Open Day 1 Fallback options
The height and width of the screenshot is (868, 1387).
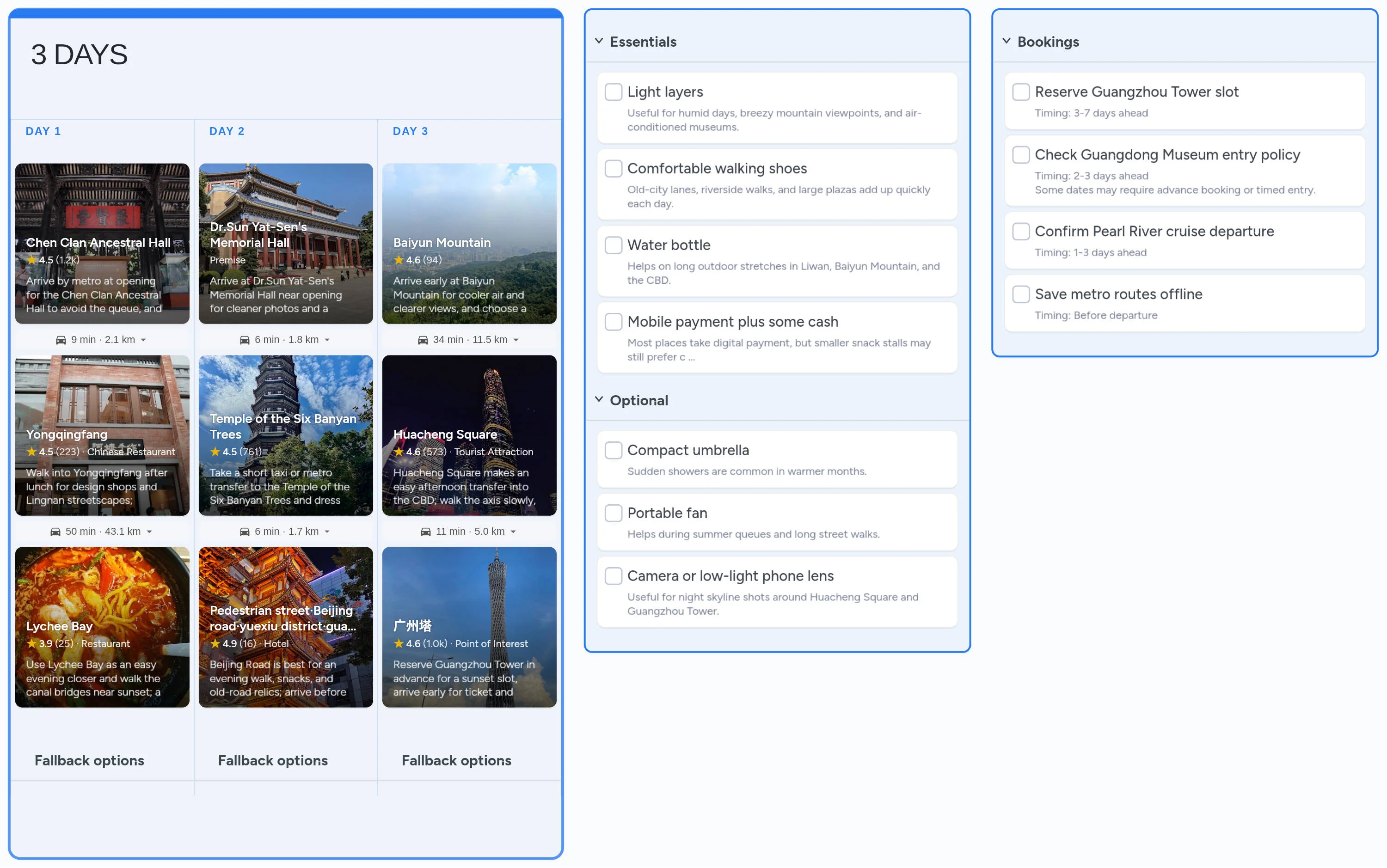click(x=89, y=760)
